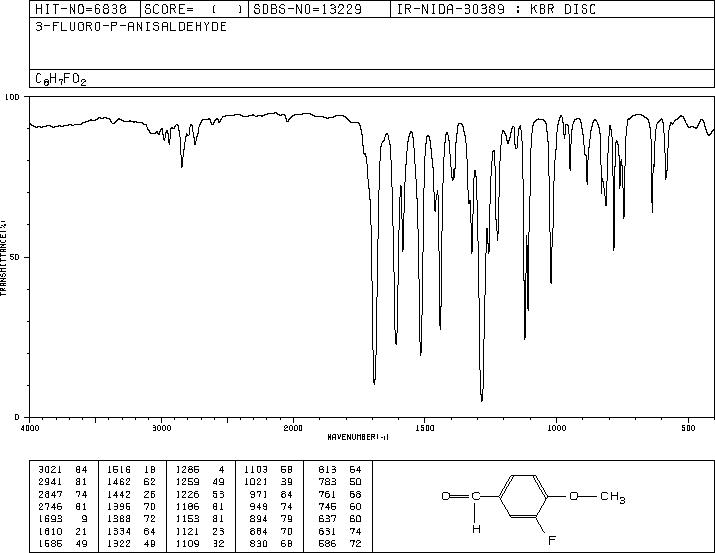Select peak table entry 1109
715x553 pixels.
pos(187,544)
